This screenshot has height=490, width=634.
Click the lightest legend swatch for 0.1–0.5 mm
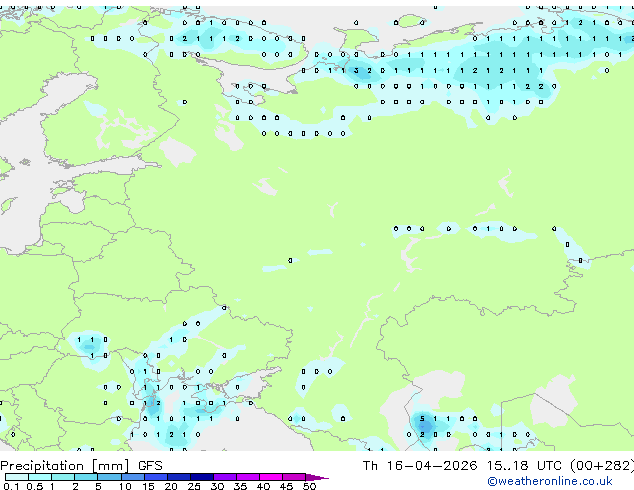tap(17, 477)
